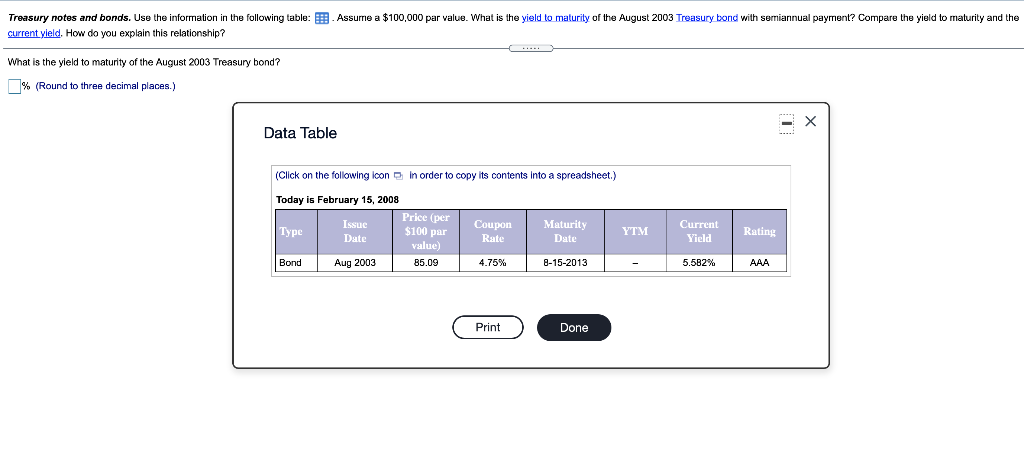Close the Data Table dialog

(810, 121)
